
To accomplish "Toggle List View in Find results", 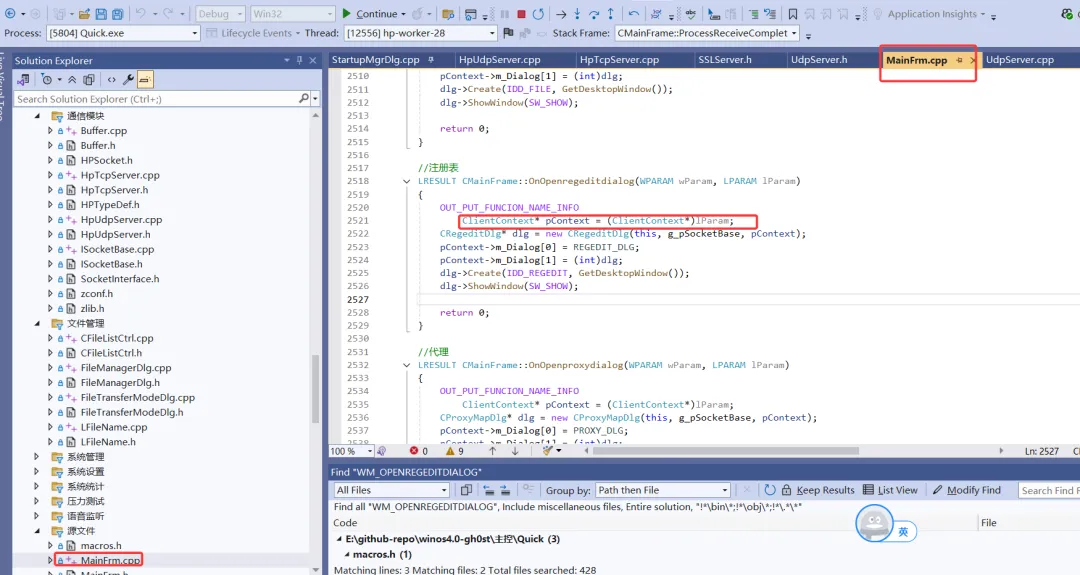I will pos(891,490).
